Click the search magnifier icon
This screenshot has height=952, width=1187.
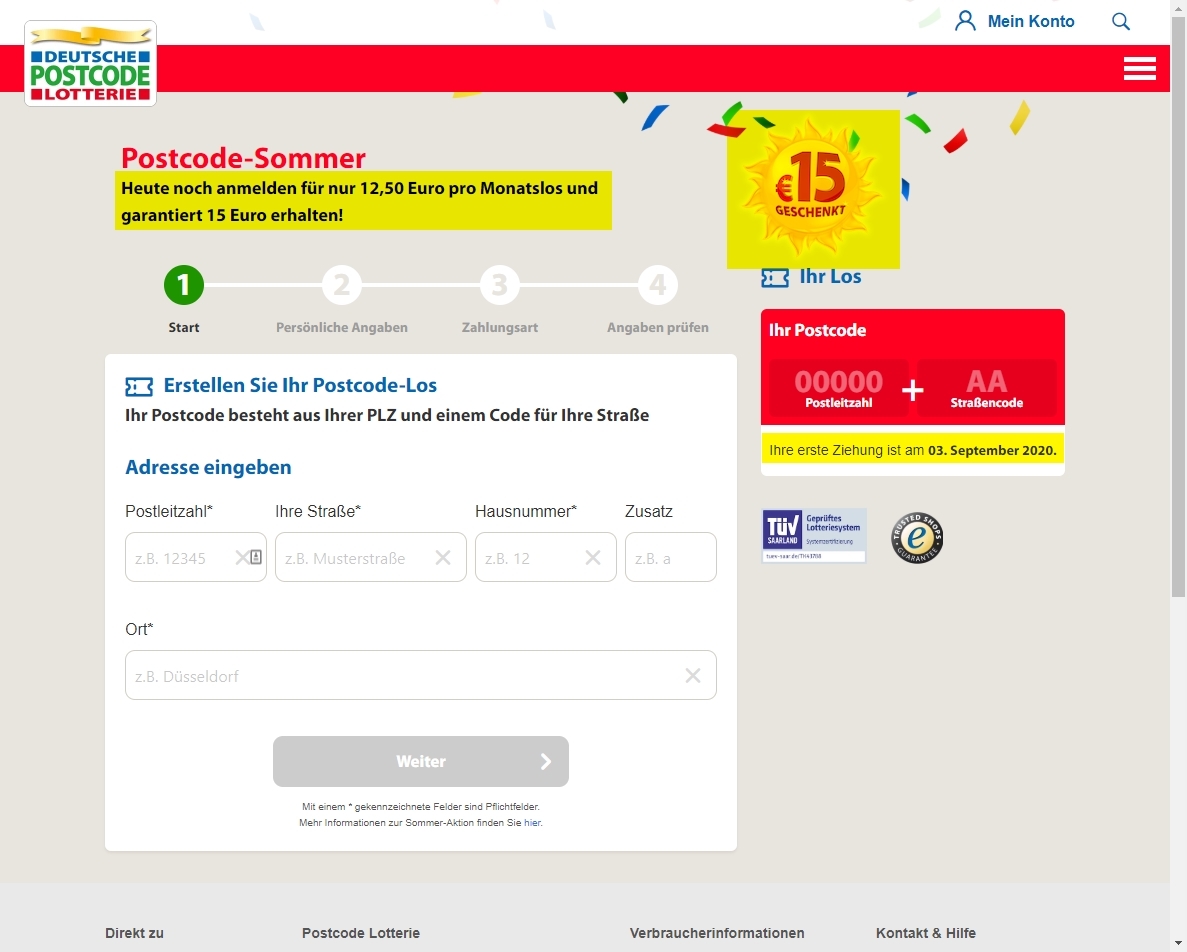[x=1120, y=21]
